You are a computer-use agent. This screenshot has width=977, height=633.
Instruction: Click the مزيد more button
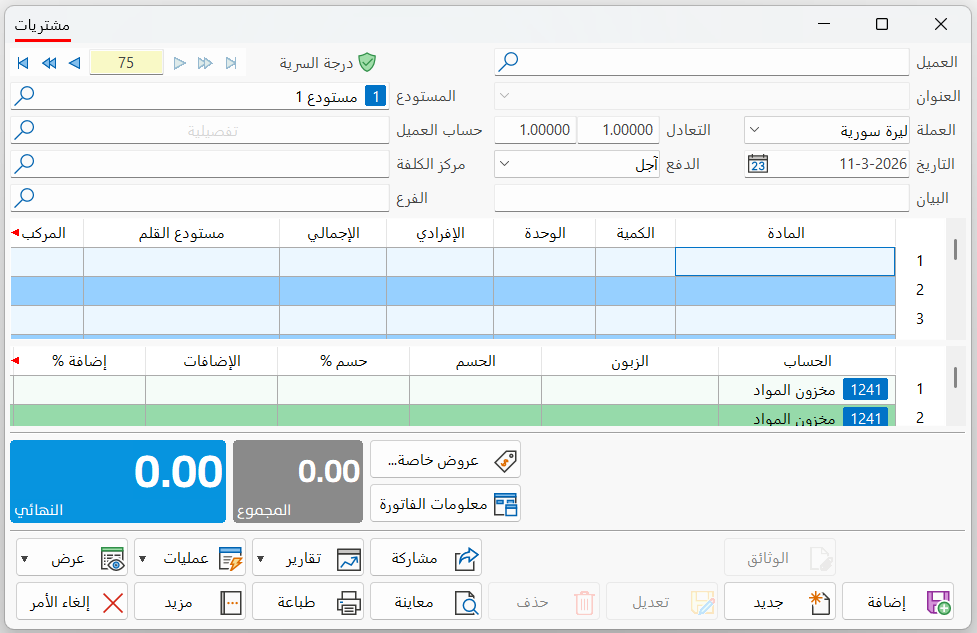[190, 601]
